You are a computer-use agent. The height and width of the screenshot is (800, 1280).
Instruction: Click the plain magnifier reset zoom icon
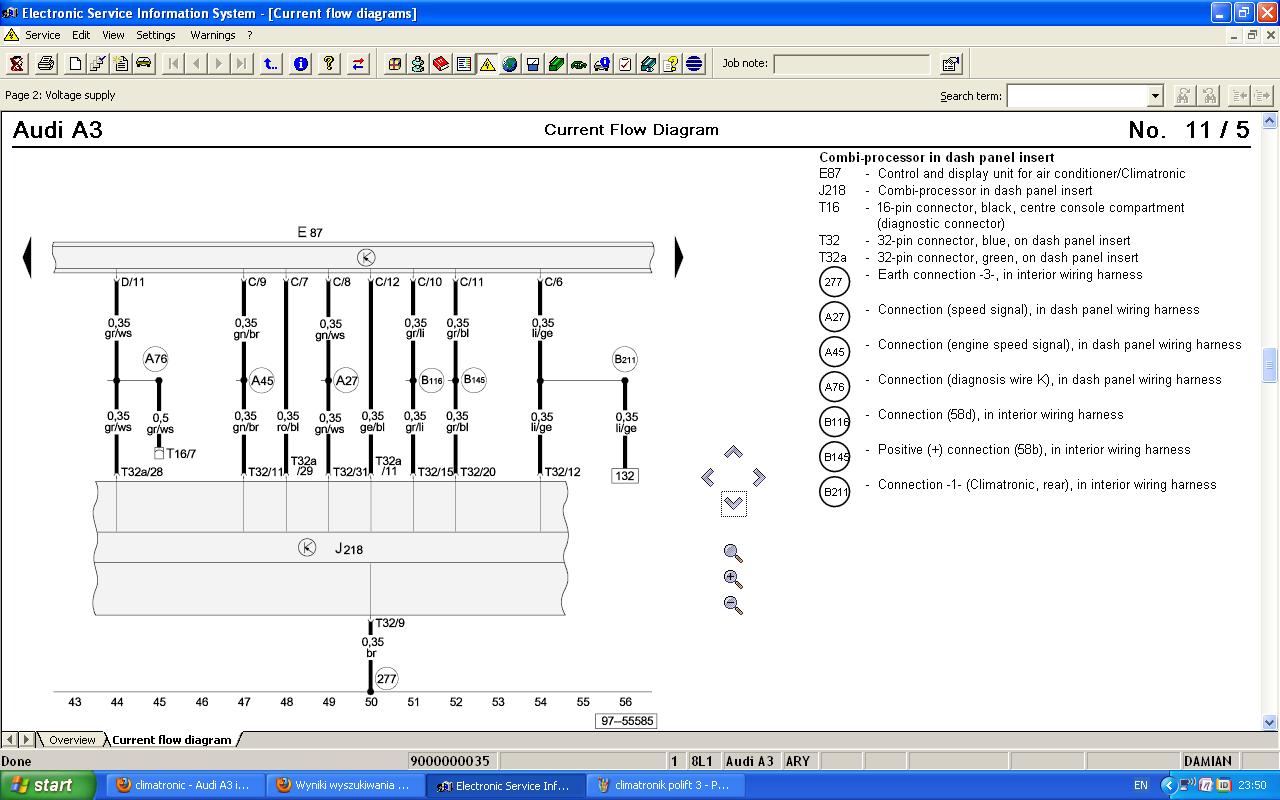coord(733,553)
